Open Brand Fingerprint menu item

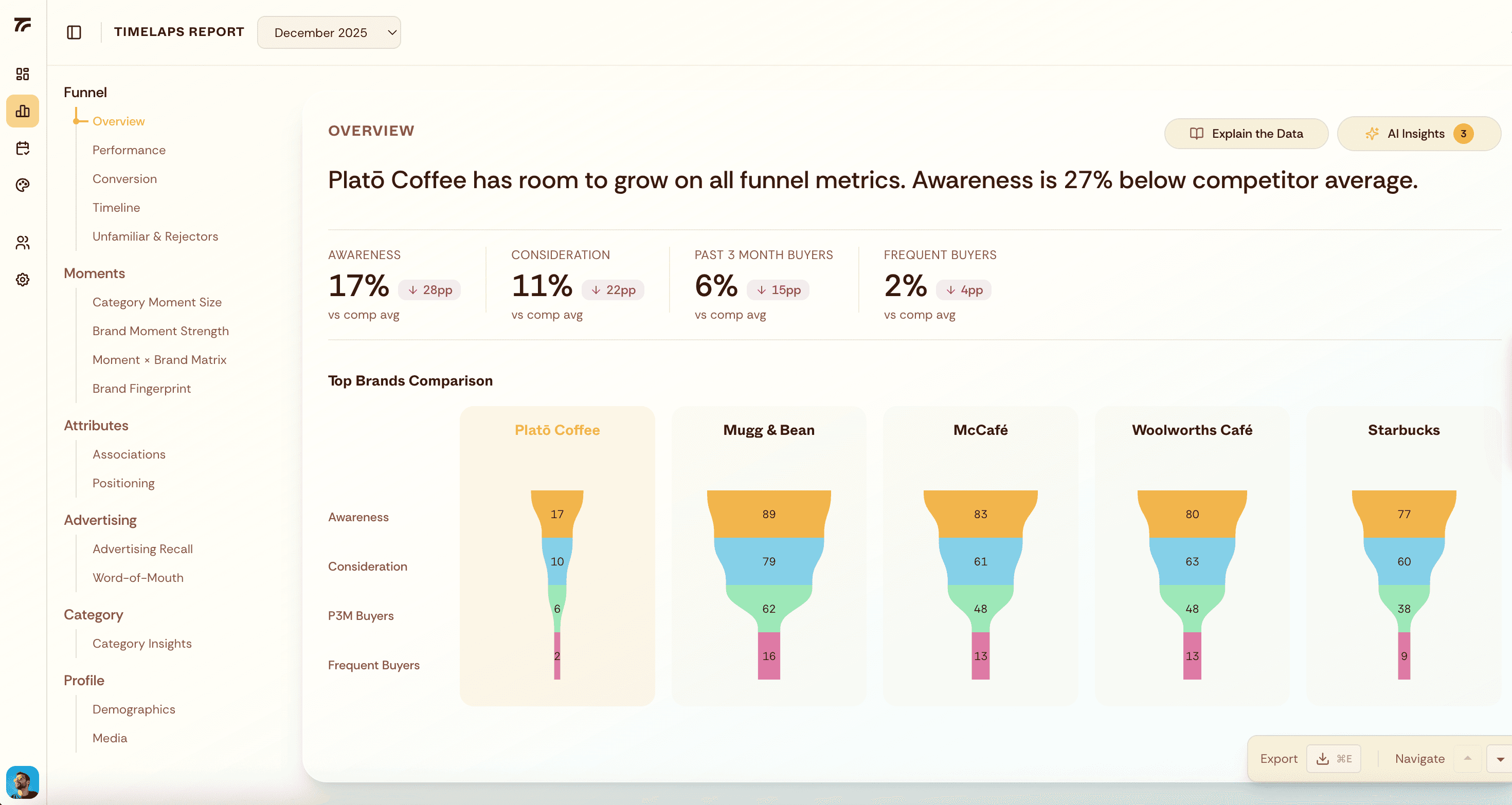141,389
